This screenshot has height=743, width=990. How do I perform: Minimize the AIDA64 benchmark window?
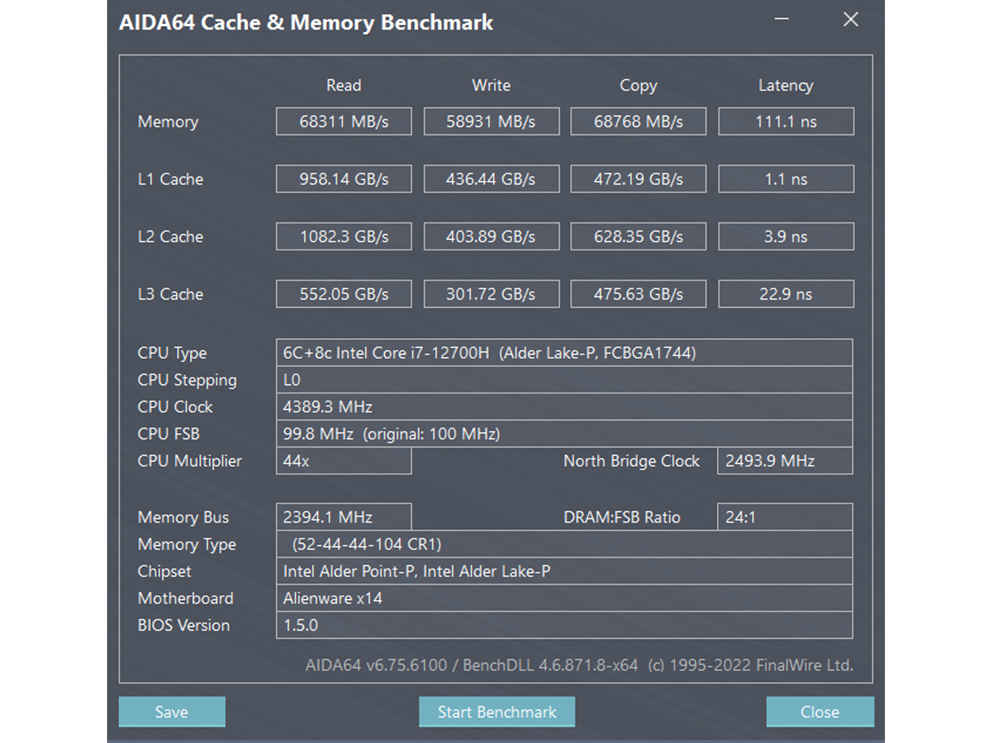782,20
